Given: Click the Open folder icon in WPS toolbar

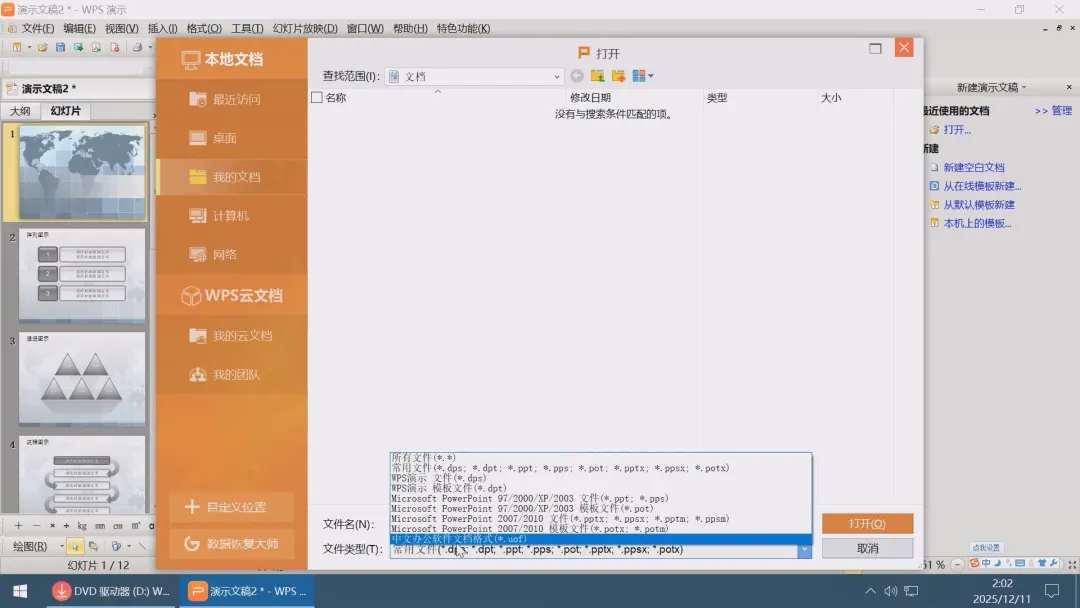Looking at the screenshot, I should pyautogui.click(x=43, y=48).
